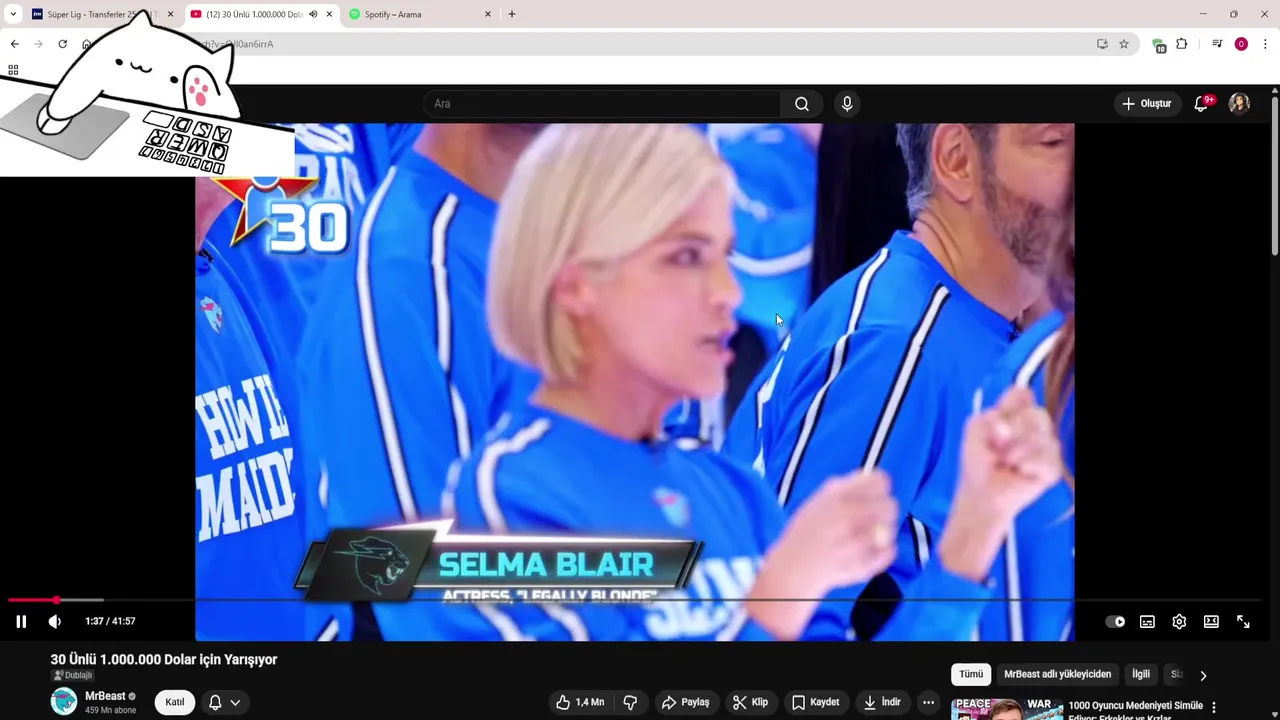Image resolution: width=1280 pixels, height=720 pixels.
Task: Click the '459 Mn abone' subscriber count
Action: (110, 711)
